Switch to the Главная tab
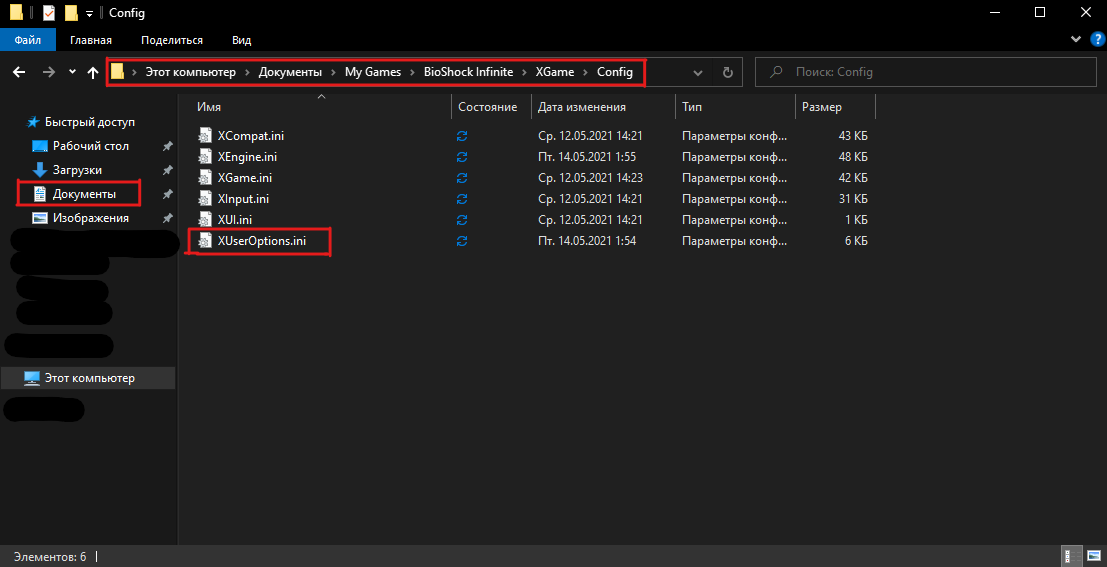The image size is (1107, 567). pos(90,40)
